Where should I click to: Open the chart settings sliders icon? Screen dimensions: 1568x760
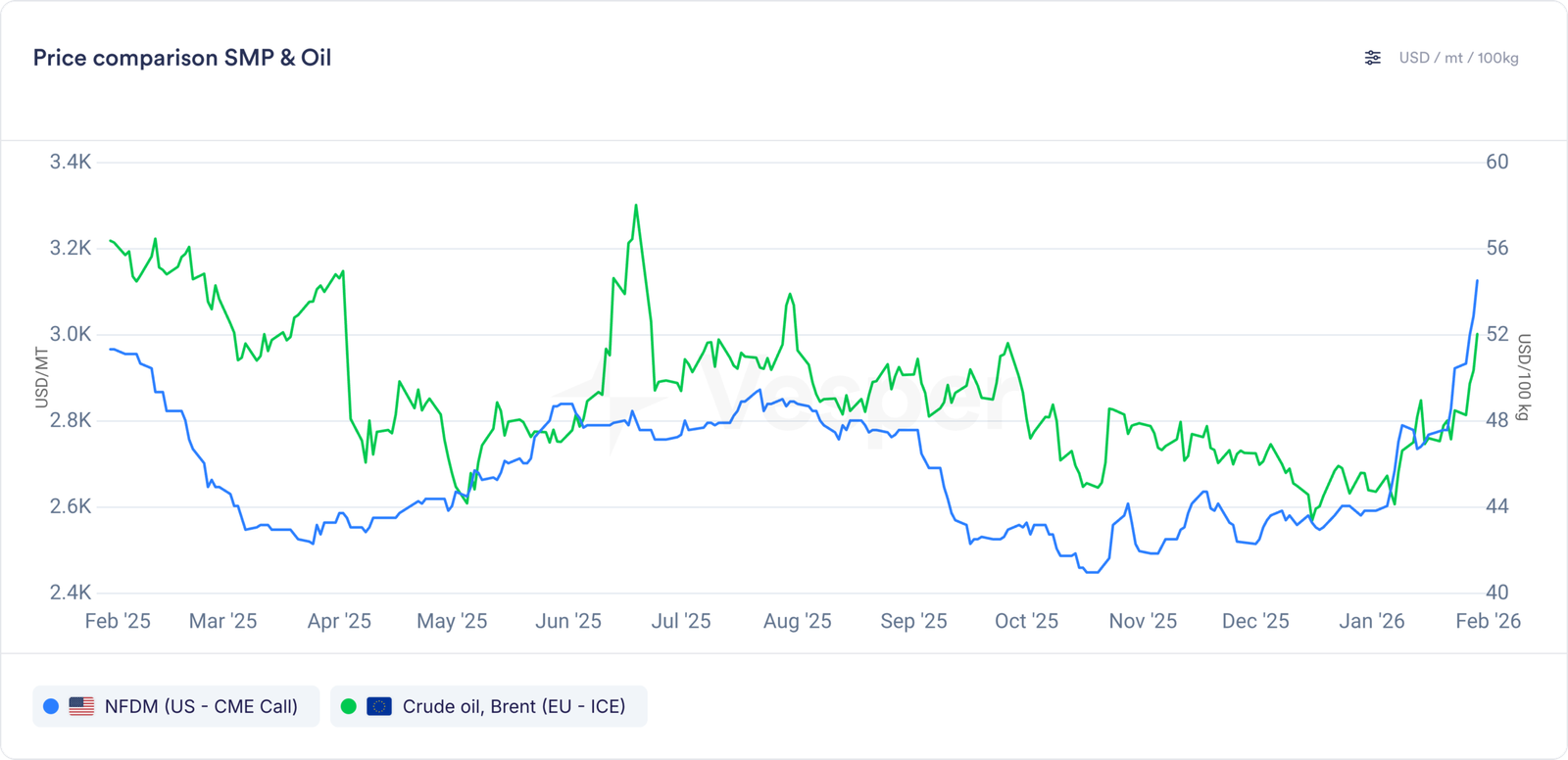coord(1373,58)
